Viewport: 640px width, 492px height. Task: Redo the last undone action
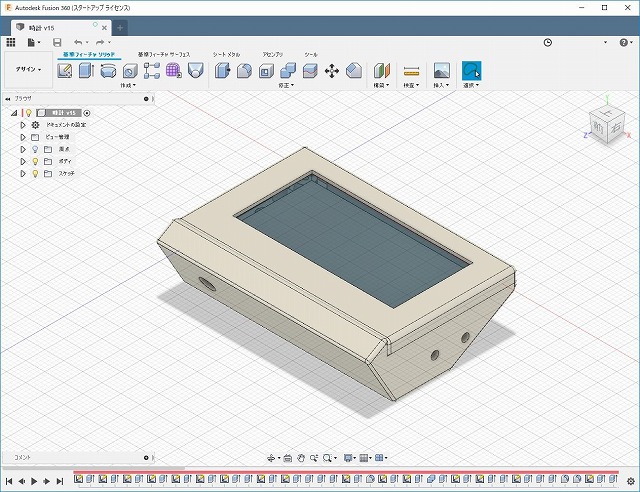(100, 42)
